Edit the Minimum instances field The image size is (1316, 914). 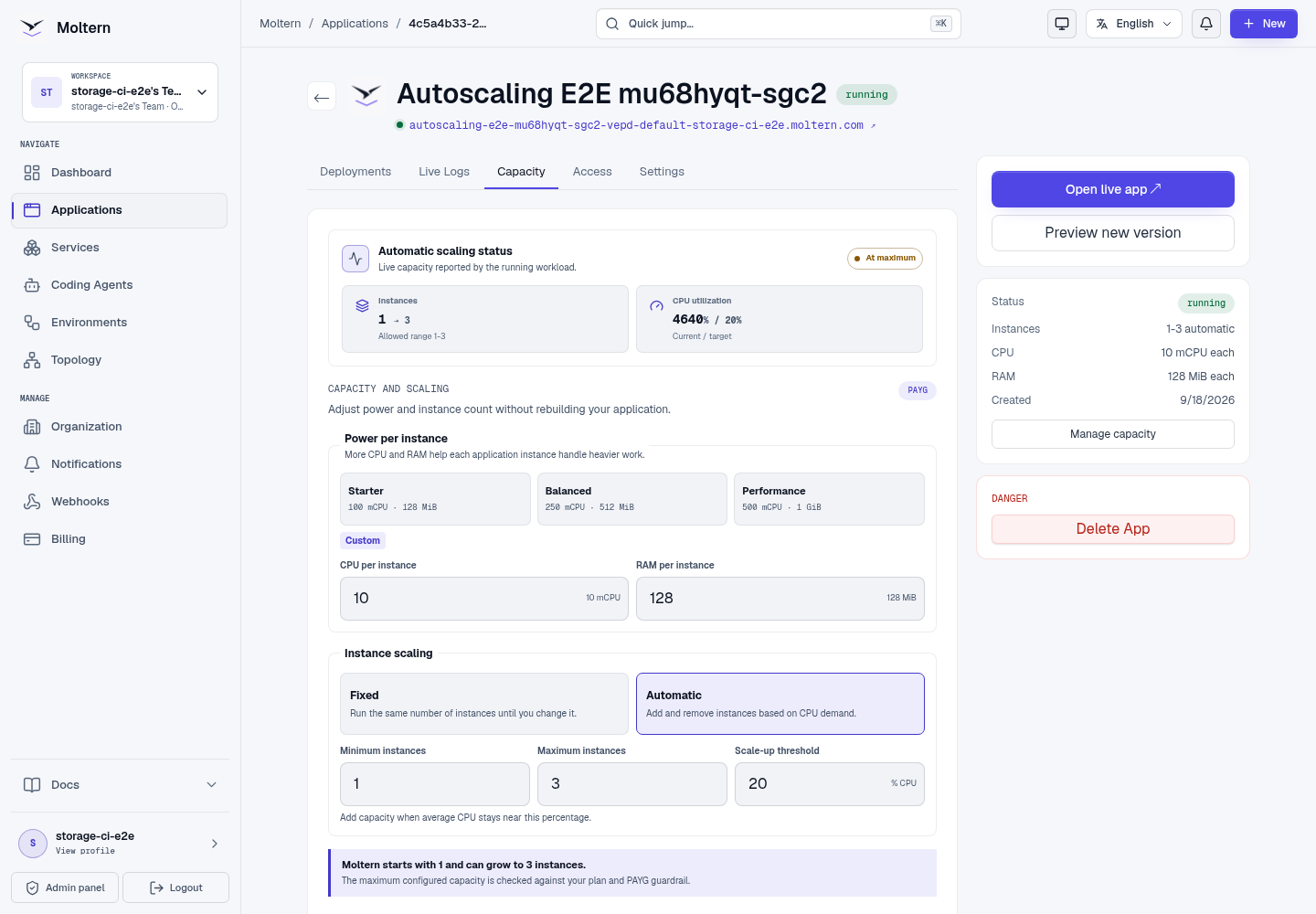[435, 784]
